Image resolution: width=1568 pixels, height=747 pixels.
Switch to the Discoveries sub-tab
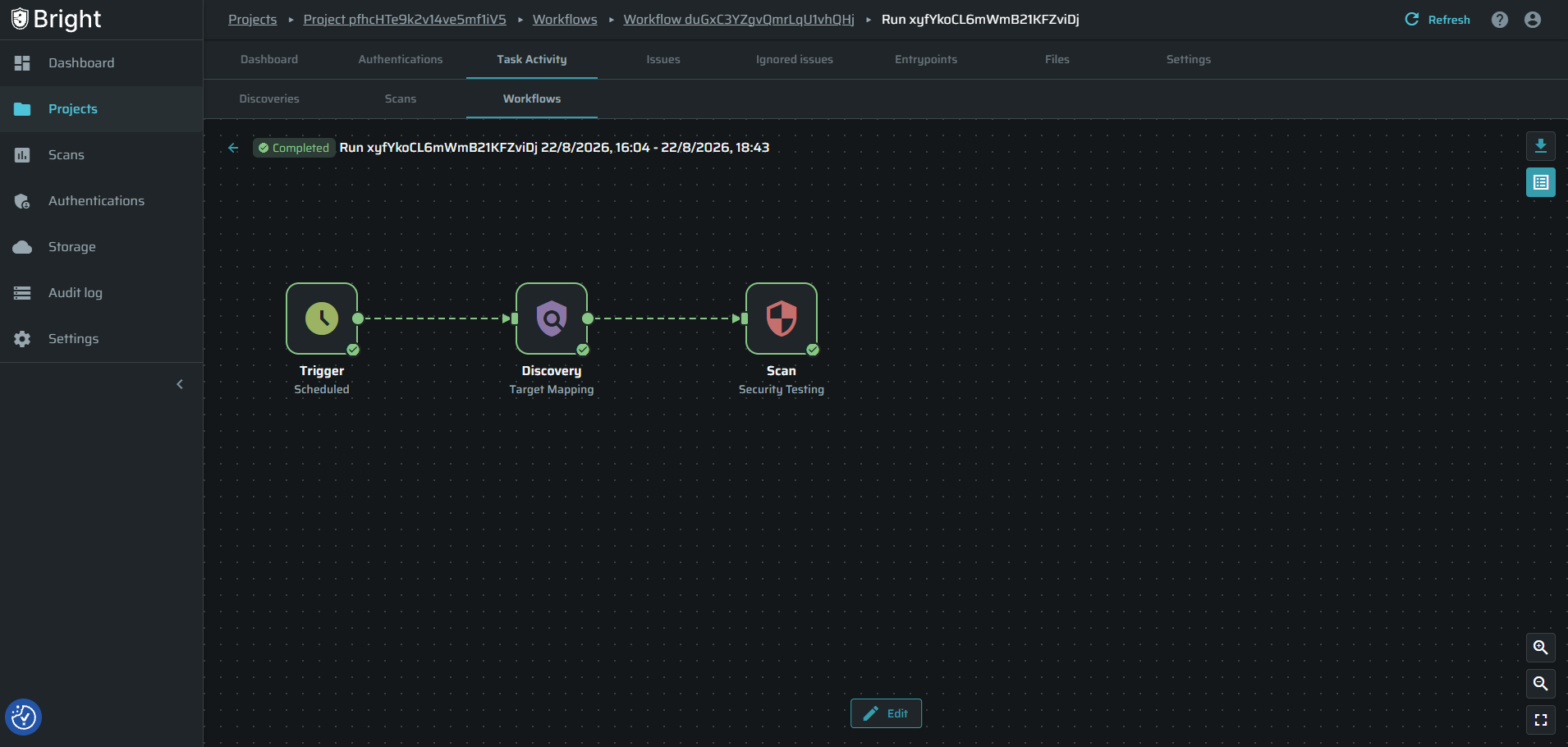tap(269, 99)
